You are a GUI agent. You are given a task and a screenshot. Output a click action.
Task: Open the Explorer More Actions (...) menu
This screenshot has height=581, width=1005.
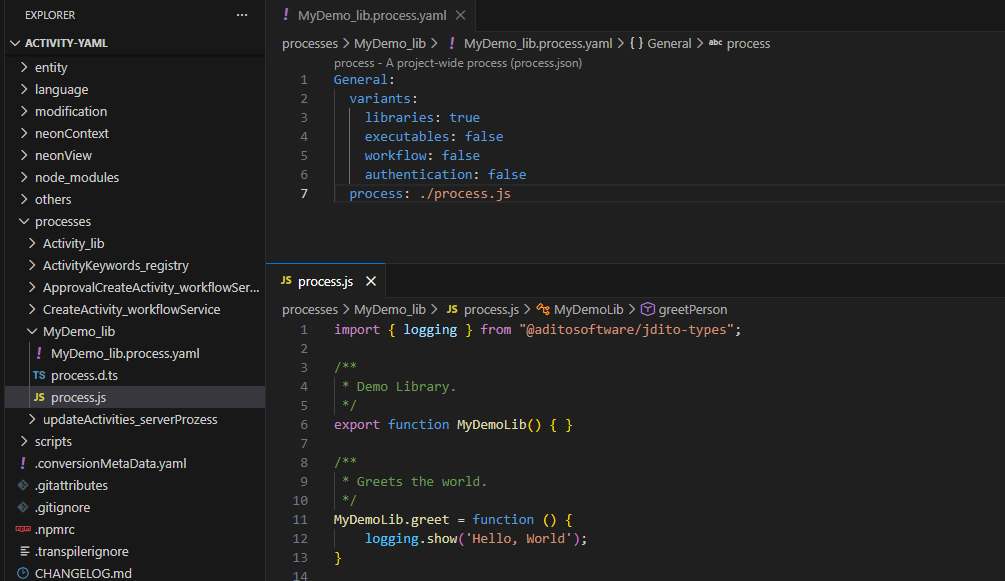tap(242, 15)
